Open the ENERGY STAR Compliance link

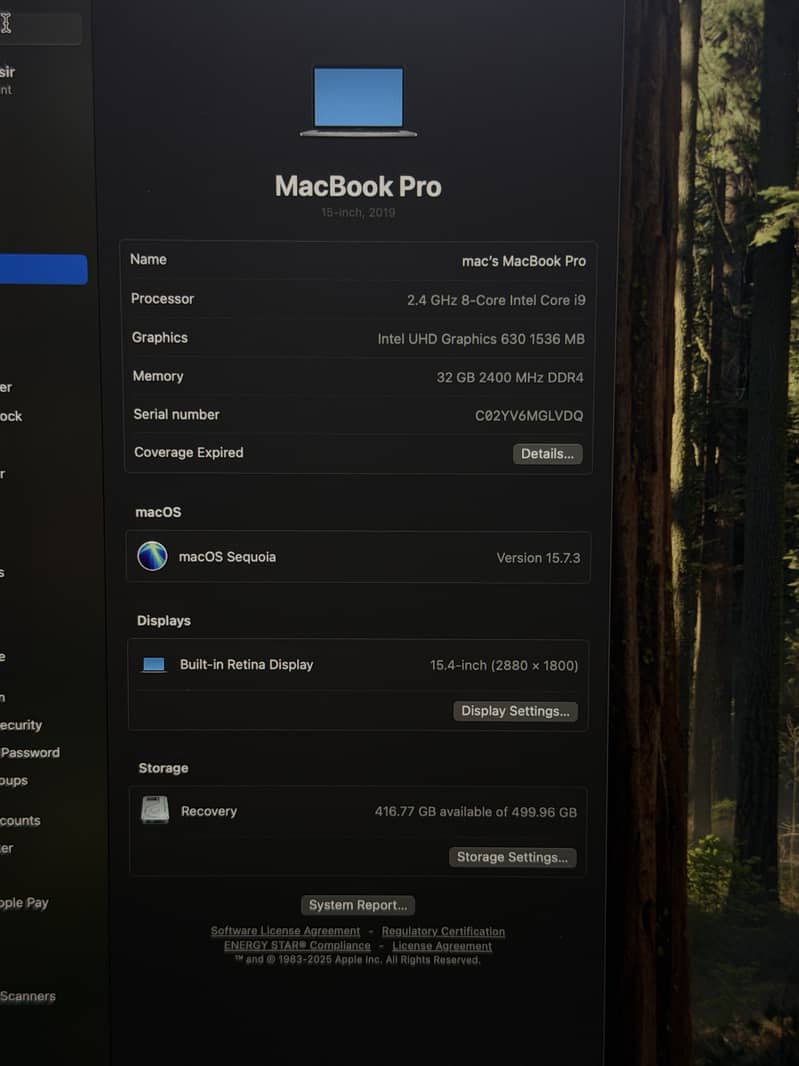297,946
